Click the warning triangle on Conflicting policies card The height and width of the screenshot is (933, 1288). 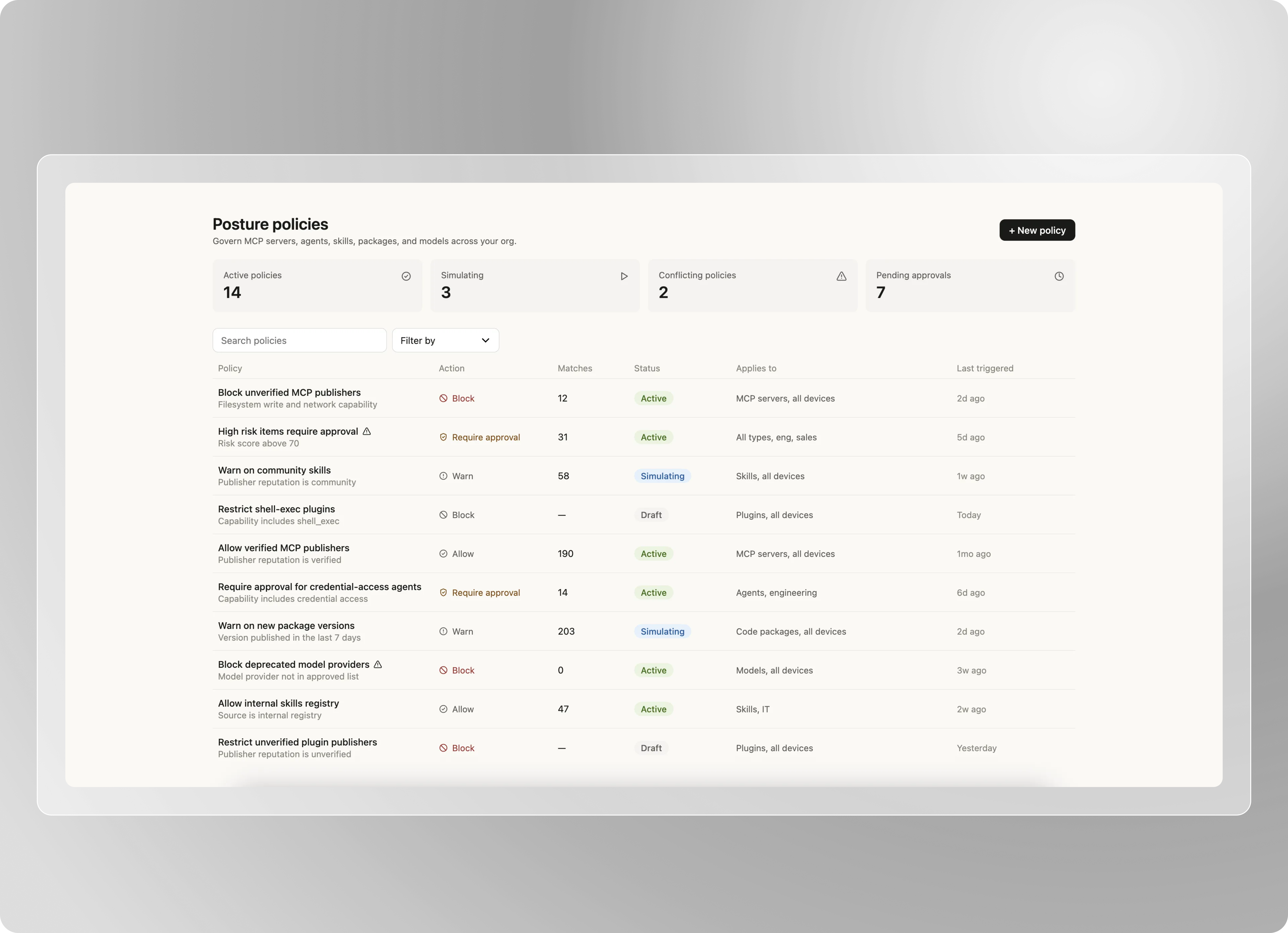point(841,276)
